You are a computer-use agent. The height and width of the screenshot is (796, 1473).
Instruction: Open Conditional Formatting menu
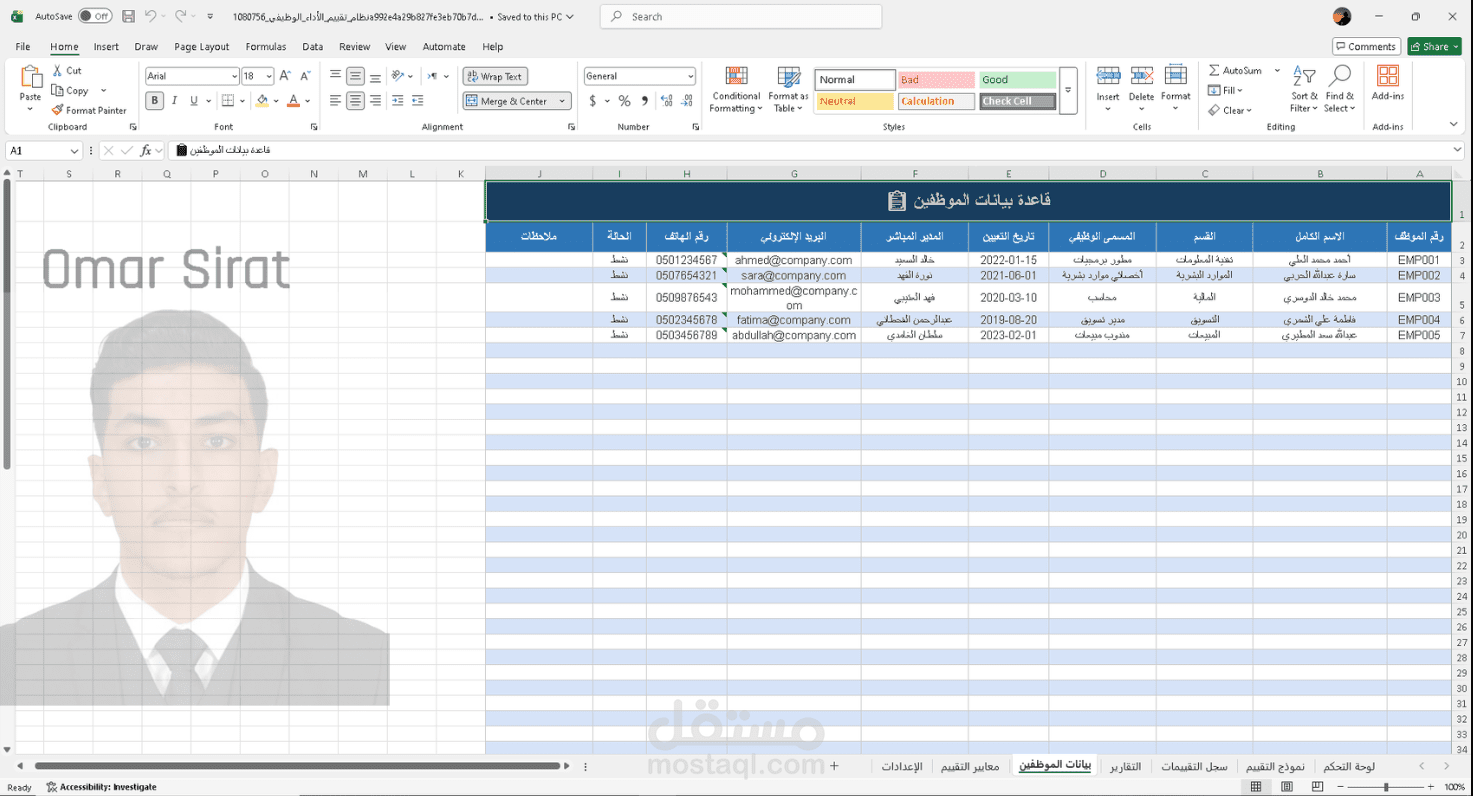point(736,90)
